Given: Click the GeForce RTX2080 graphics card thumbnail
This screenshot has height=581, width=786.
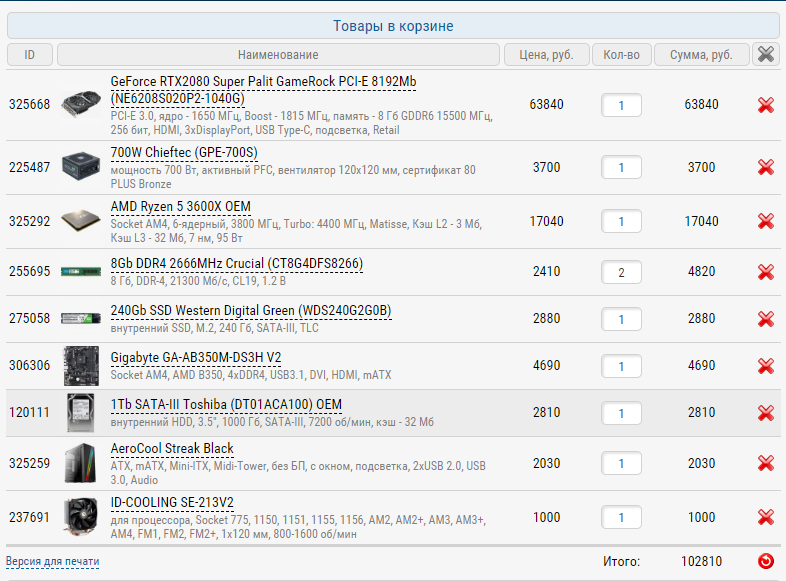Looking at the screenshot, I should (x=81, y=104).
